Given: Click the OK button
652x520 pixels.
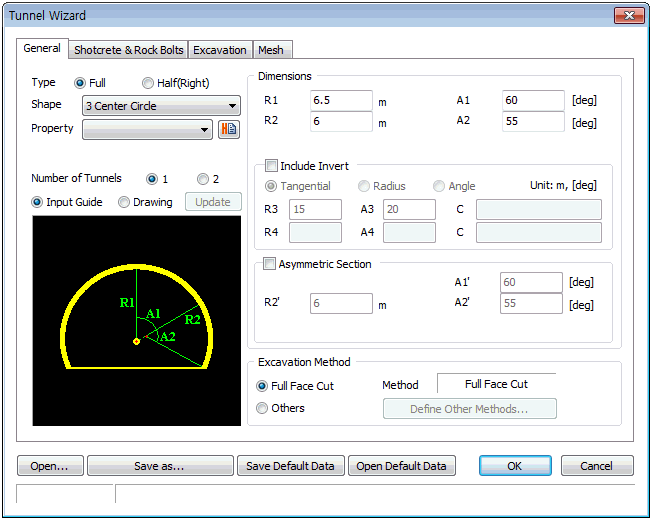Looking at the screenshot, I should pyautogui.click(x=515, y=466).
